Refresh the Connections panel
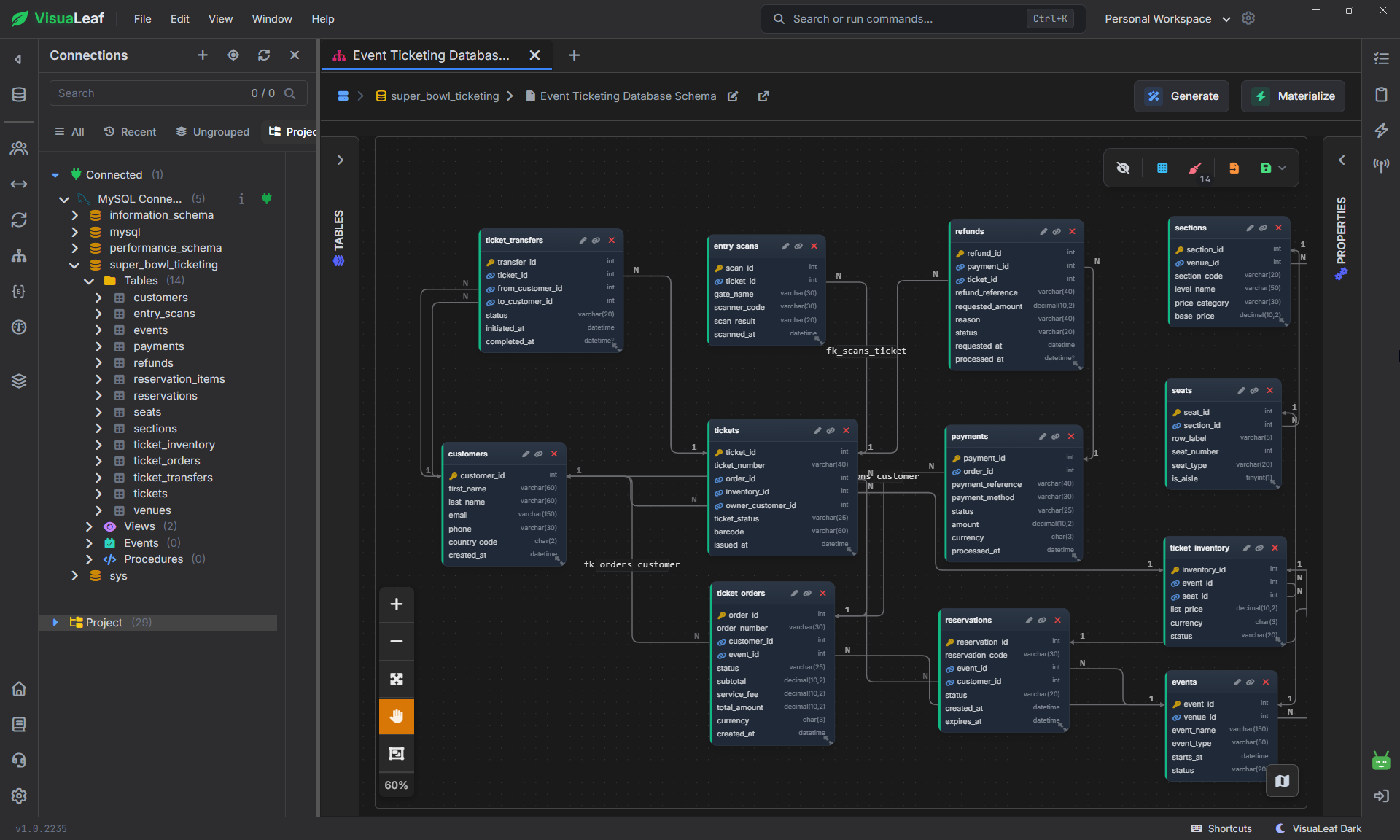Image resolution: width=1400 pixels, height=840 pixels. [x=264, y=55]
